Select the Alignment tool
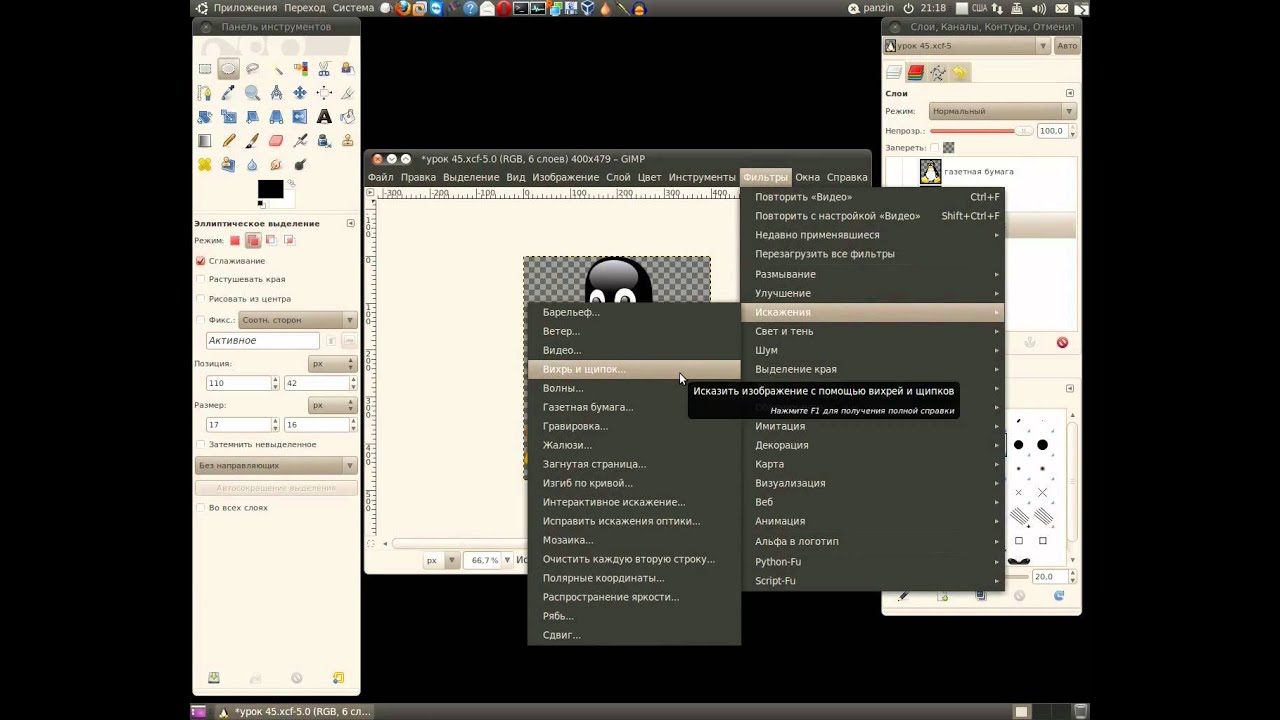Viewport: 1280px width, 720px height. (324, 93)
